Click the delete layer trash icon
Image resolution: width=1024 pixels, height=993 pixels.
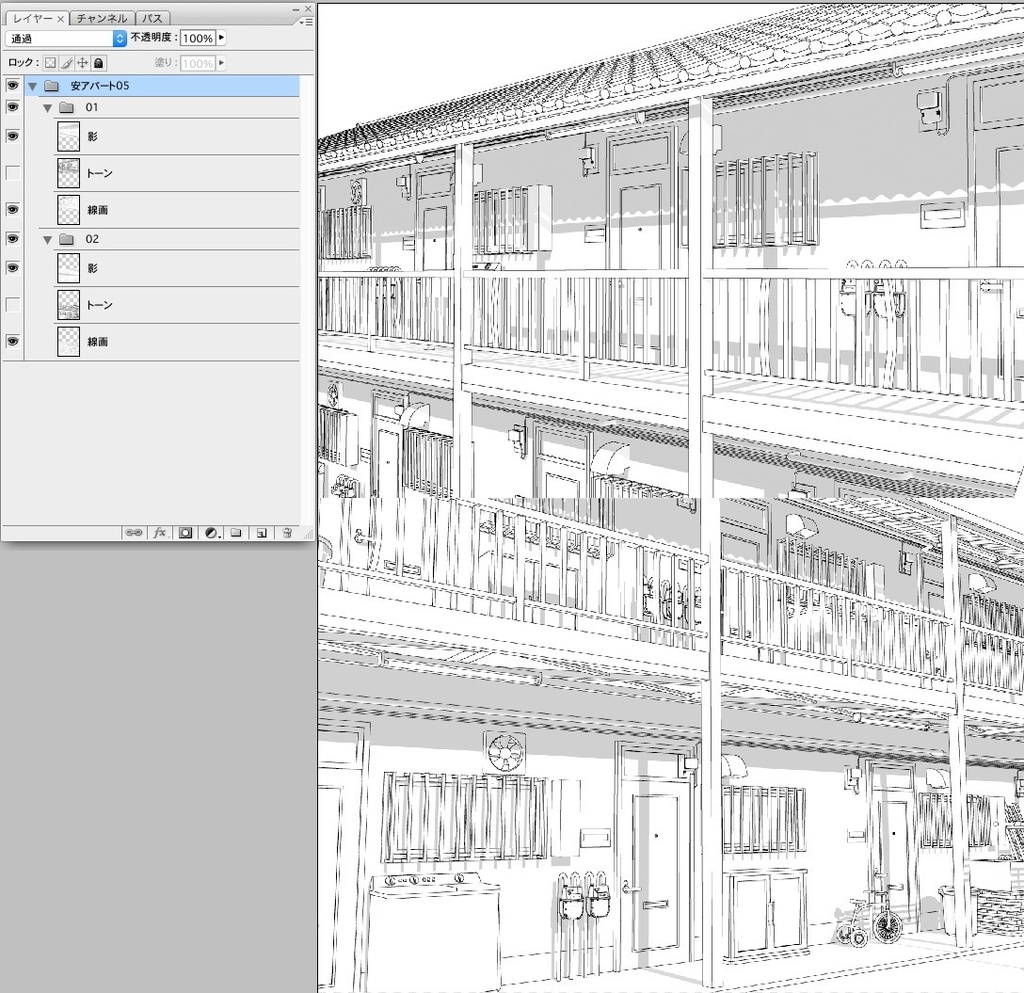point(287,533)
